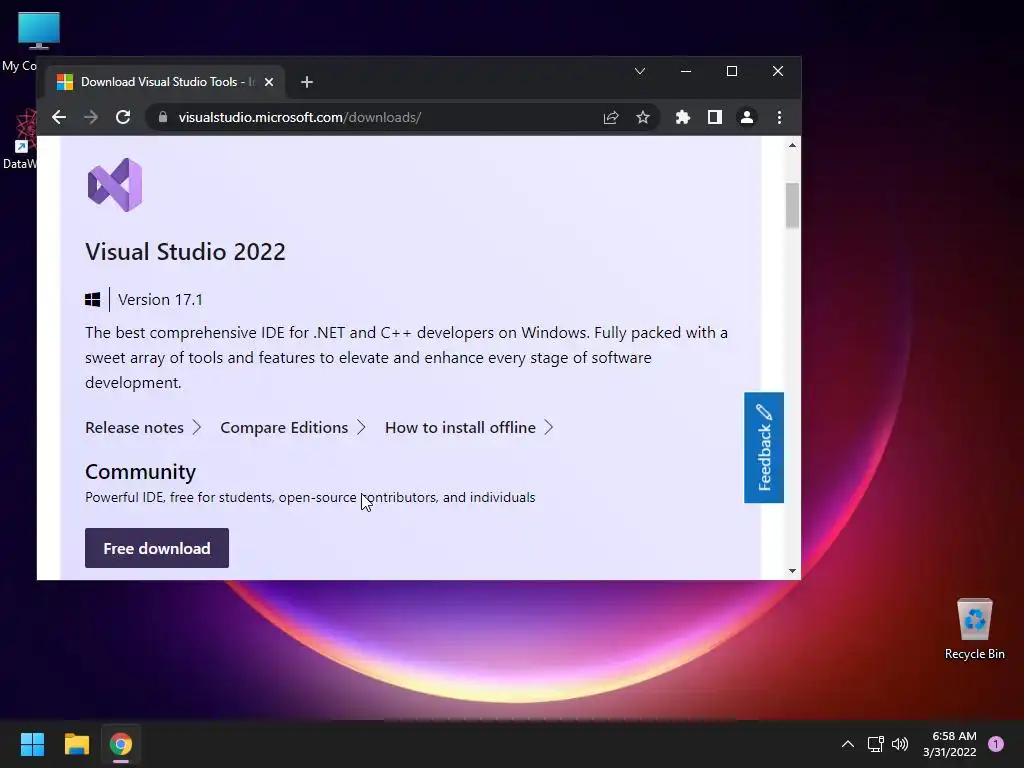Screen dimensions: 1024x768
Task: Select the Recycle Bin desktop icon
Action: click(974, 630)
